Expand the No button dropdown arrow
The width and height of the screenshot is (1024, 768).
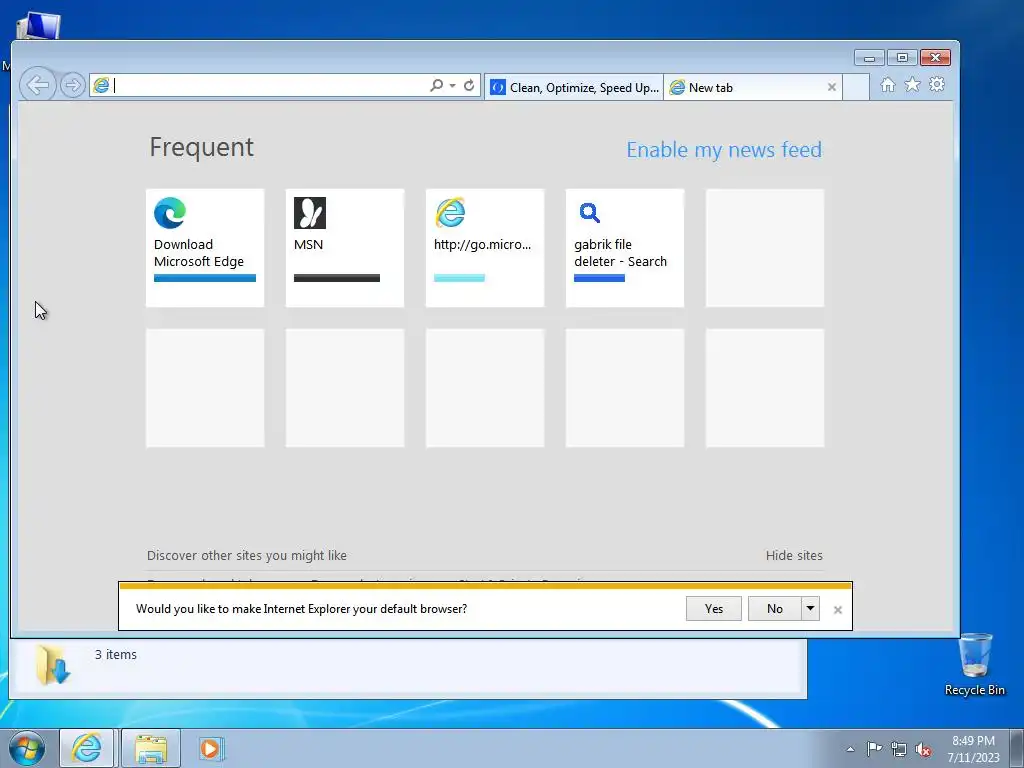810,609
